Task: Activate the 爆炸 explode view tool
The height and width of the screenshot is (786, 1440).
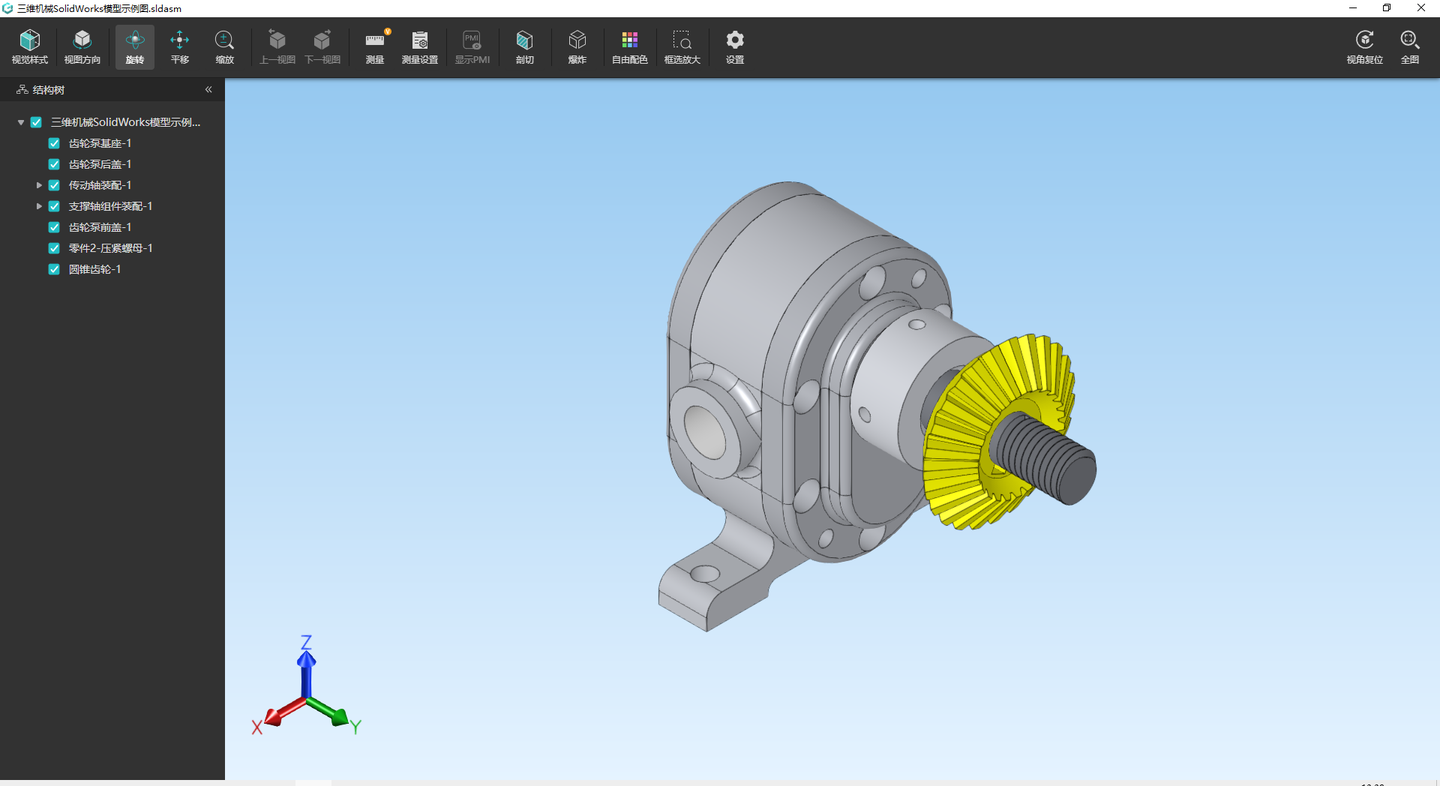Action: 577,47
